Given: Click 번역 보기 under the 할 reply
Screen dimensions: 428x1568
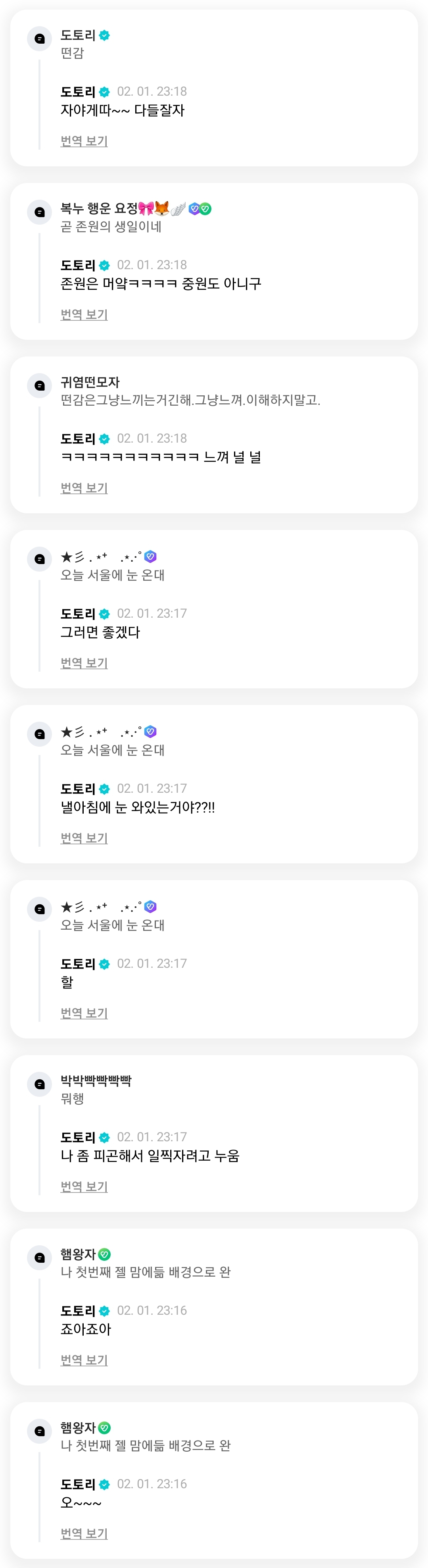Looking at the screenshot, I should point(84,1013).
